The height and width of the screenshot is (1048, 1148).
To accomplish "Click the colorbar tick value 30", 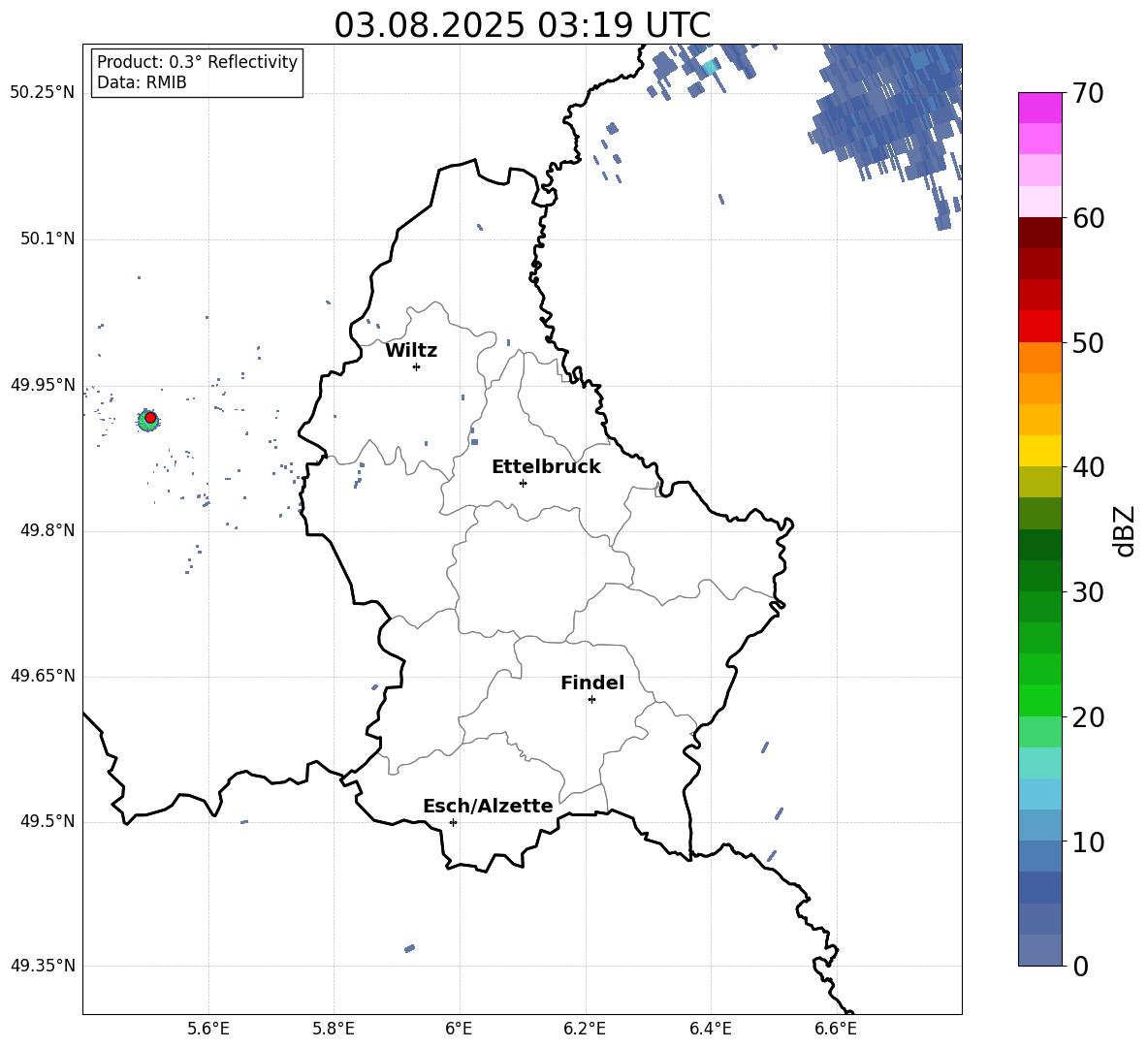I will (x=1088, y=592).
